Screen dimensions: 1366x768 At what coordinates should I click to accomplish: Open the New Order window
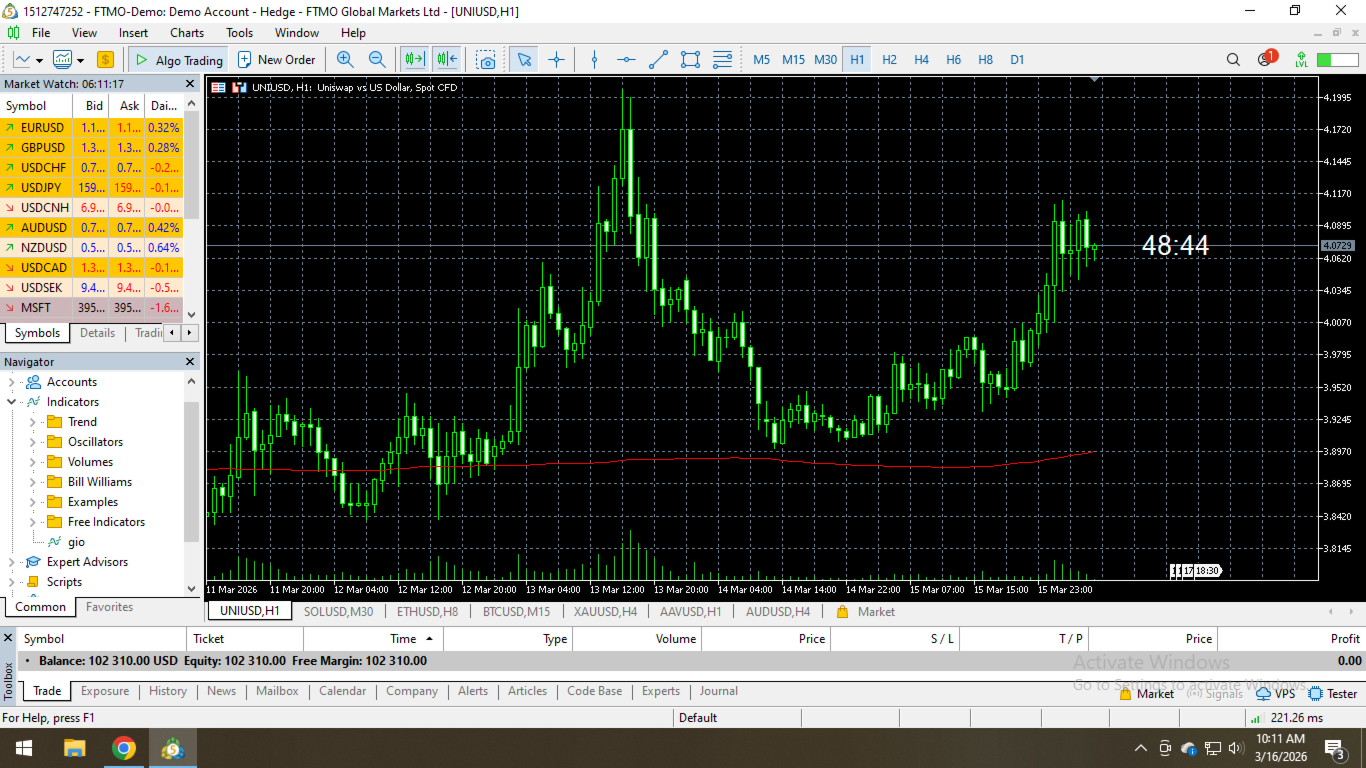click(x=276, y=60)
